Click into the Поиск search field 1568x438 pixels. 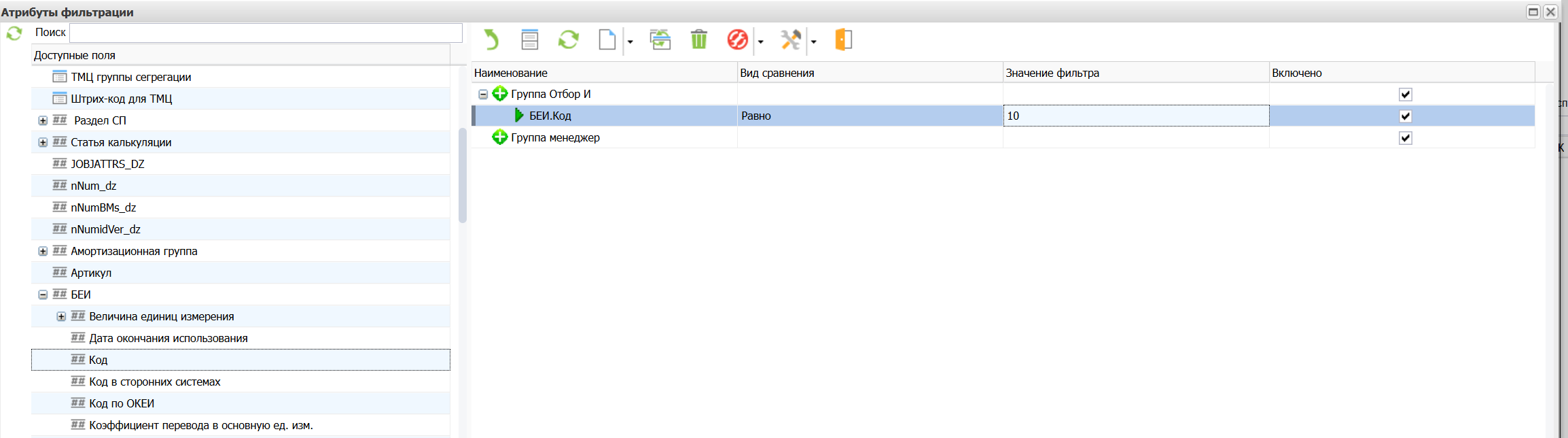point(266,33)
